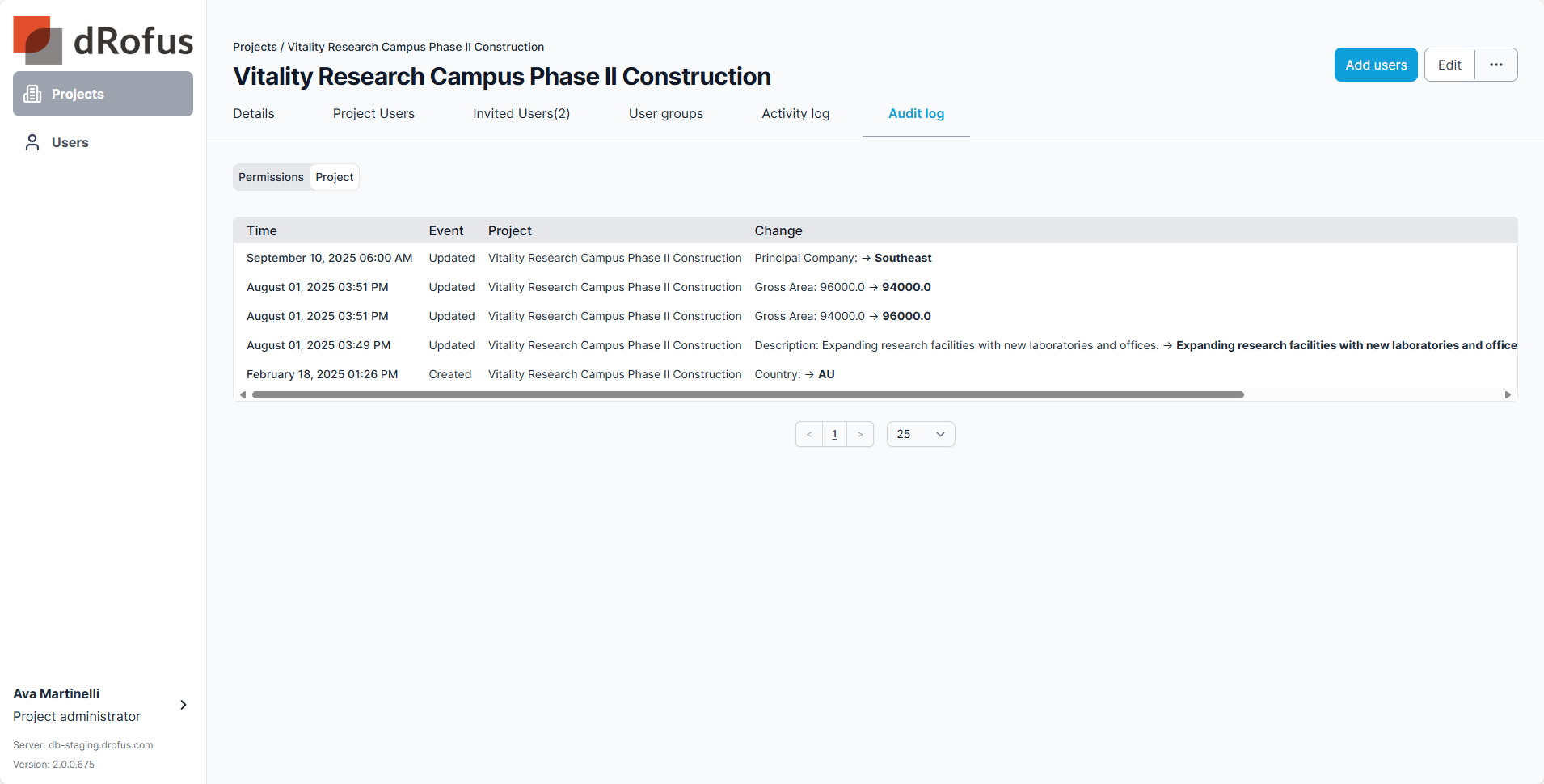This screenshot has width=1544, height=784.
Task: Click the dRofus logo
Action: click(x=103, y=40)
